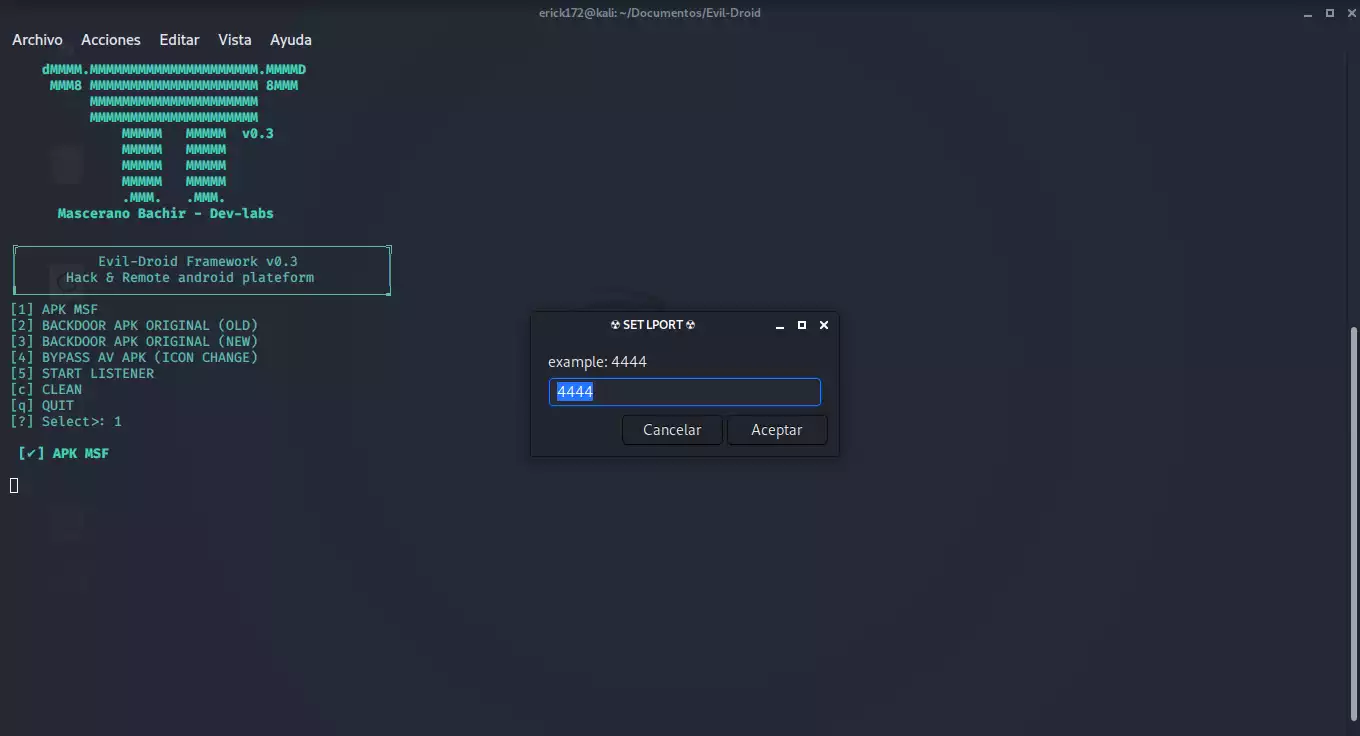Click the terminal window title text
1360x736 pixels.
click(x=649, y=13)
